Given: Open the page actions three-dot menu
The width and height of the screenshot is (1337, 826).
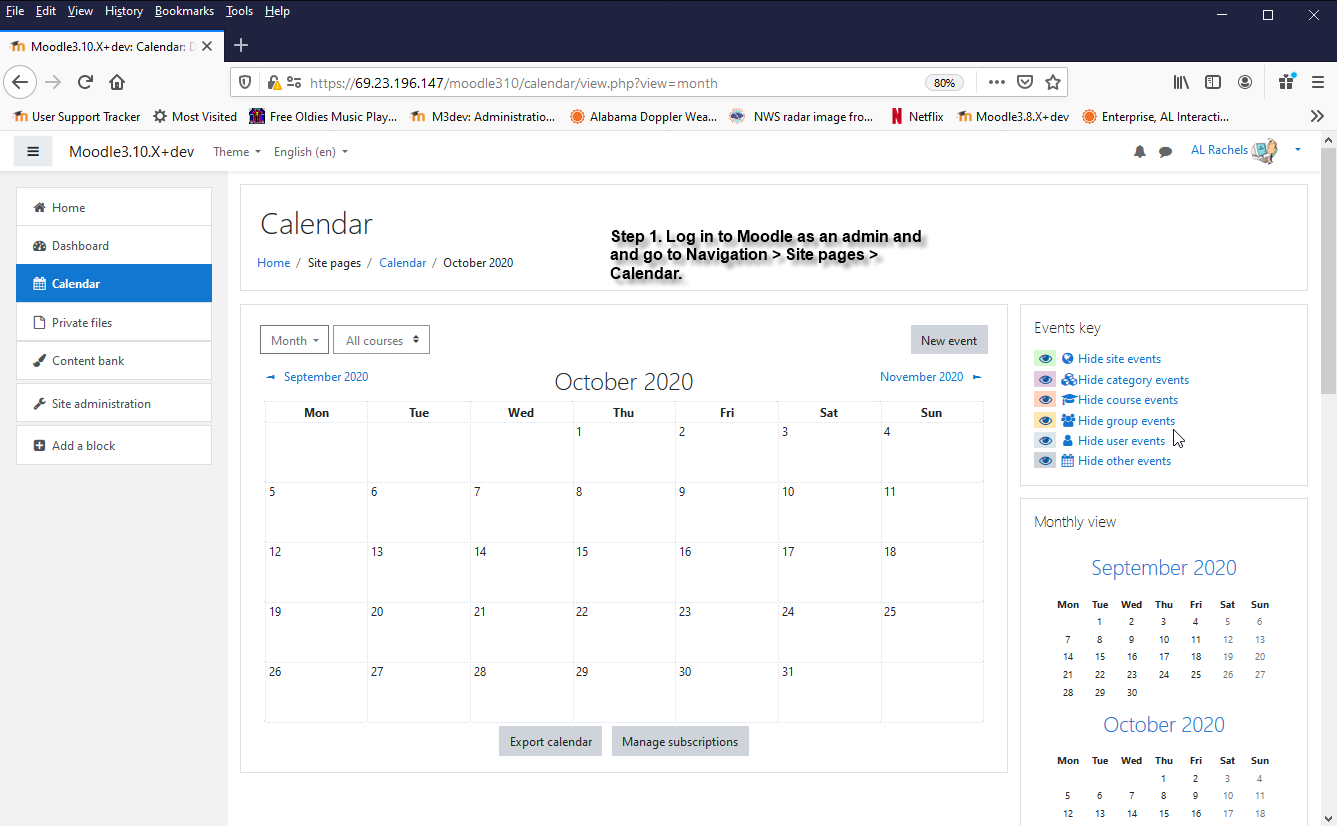Looking at the screenshot, I should click(997, 82).
